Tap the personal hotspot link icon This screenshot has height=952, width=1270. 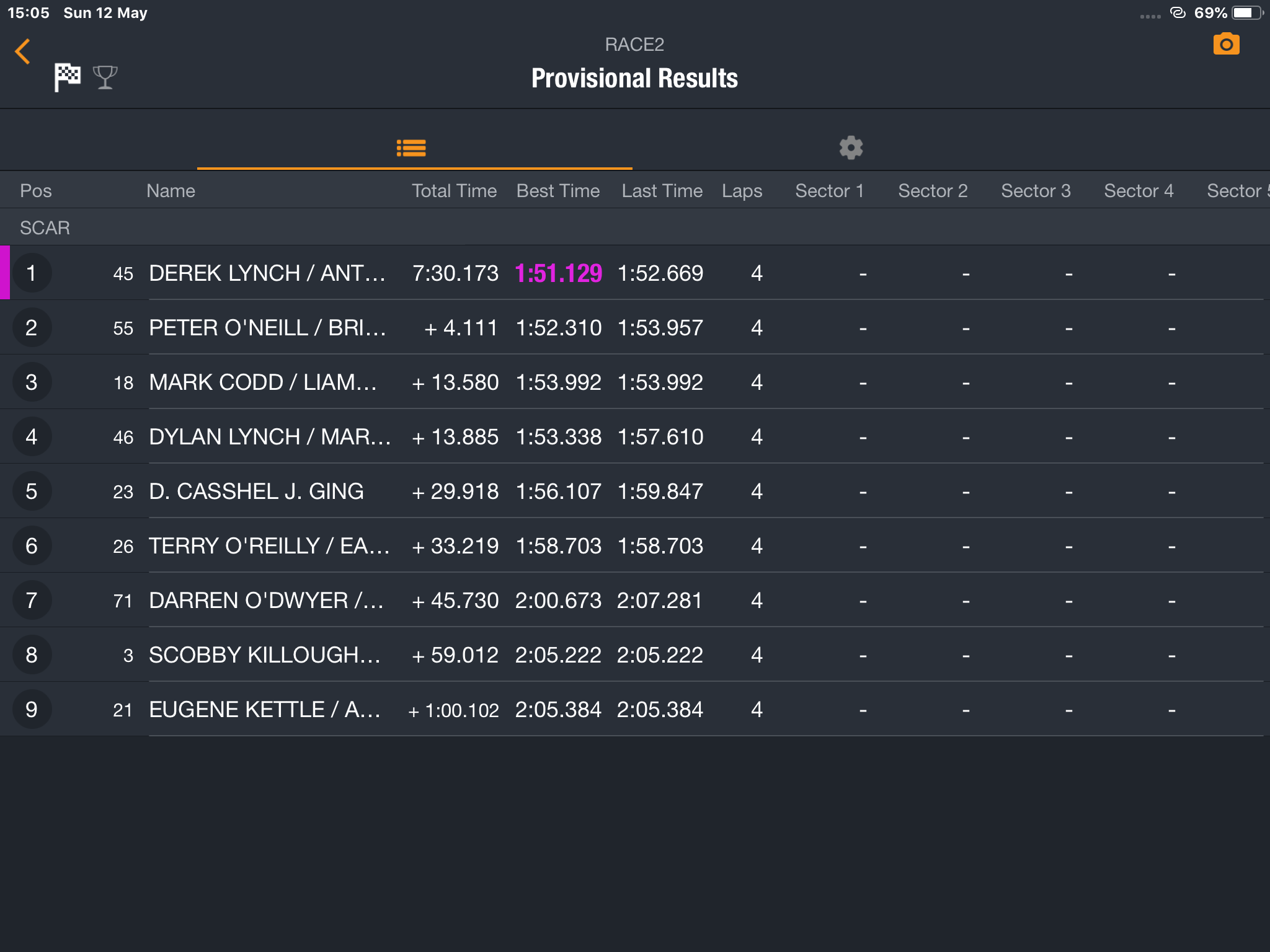(x=1178, y=12)
